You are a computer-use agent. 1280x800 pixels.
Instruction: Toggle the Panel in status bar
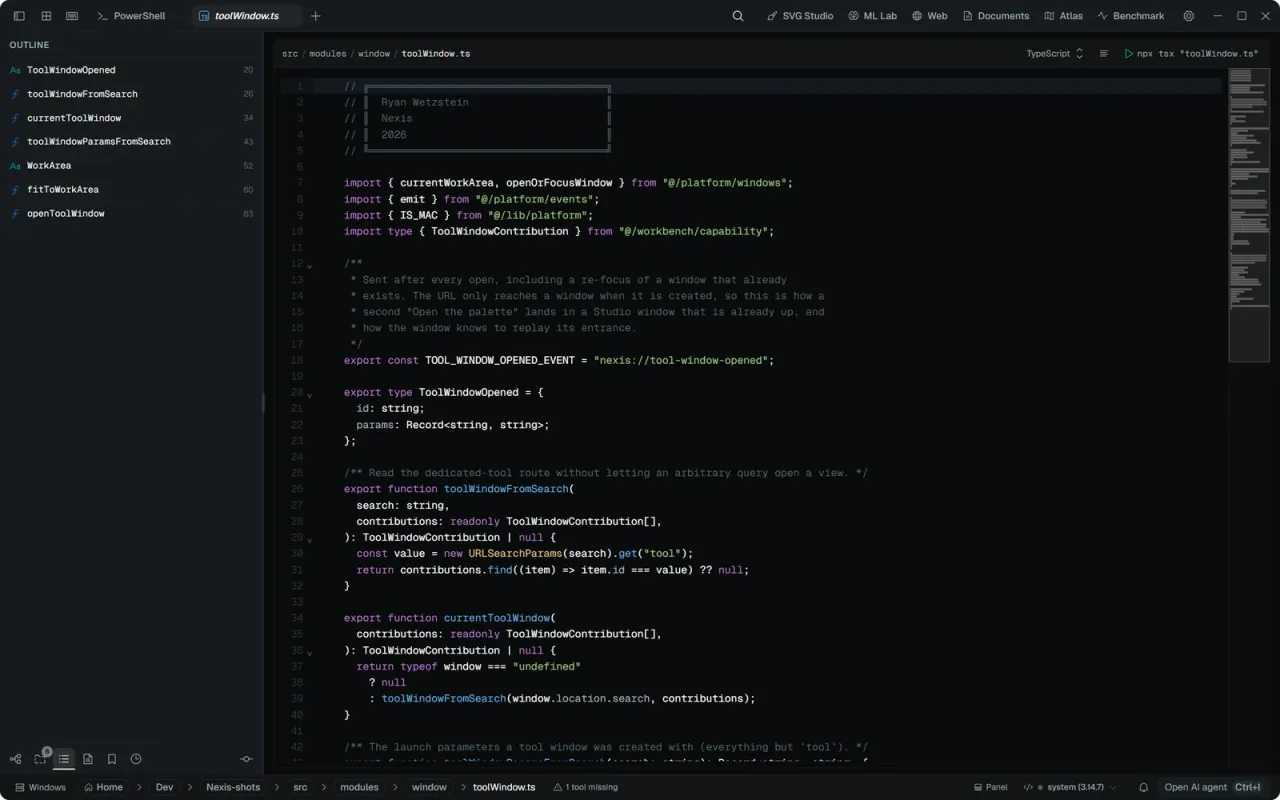click(x=990, y=787)
